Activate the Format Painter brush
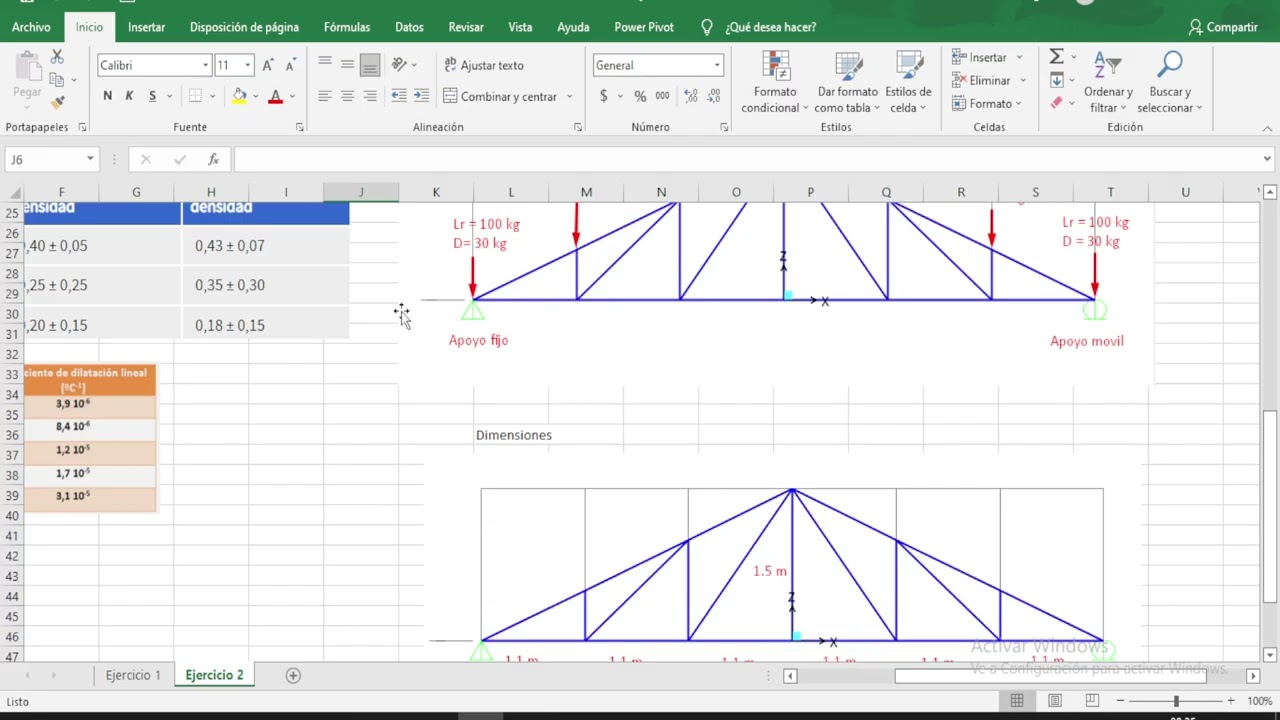 (x=57, y=102)
